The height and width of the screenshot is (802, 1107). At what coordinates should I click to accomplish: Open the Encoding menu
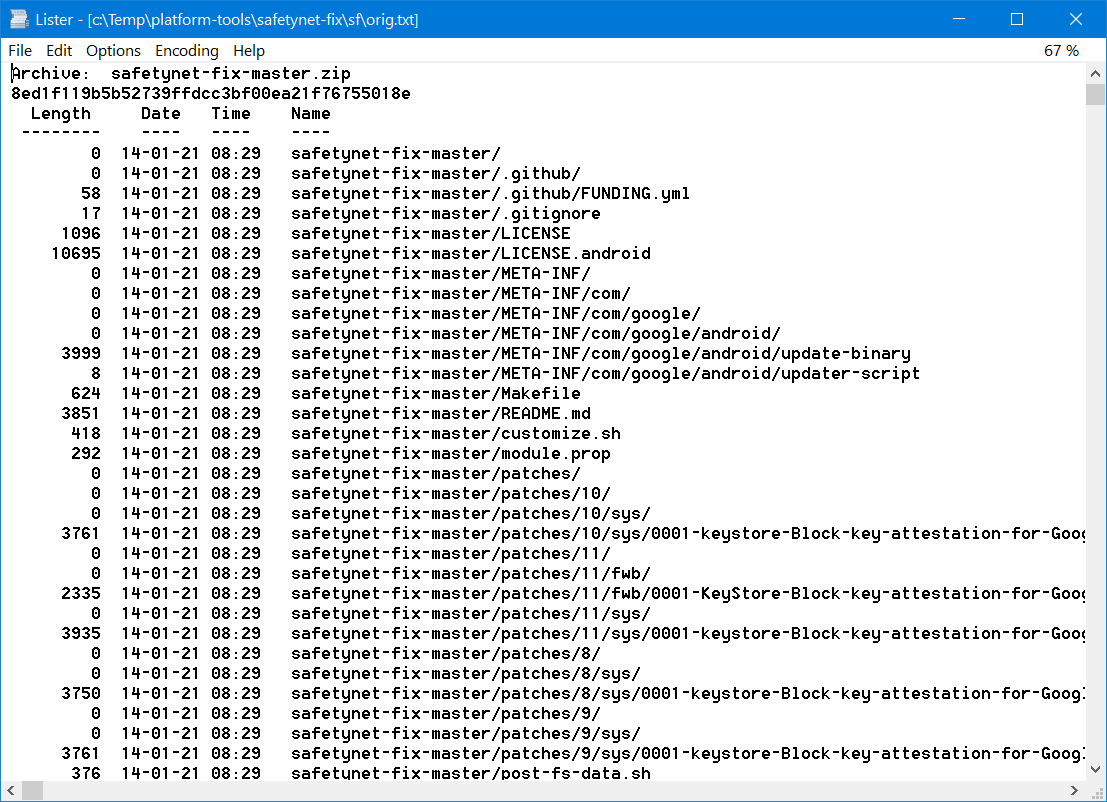pyautogui.click(x=187, y=51)
